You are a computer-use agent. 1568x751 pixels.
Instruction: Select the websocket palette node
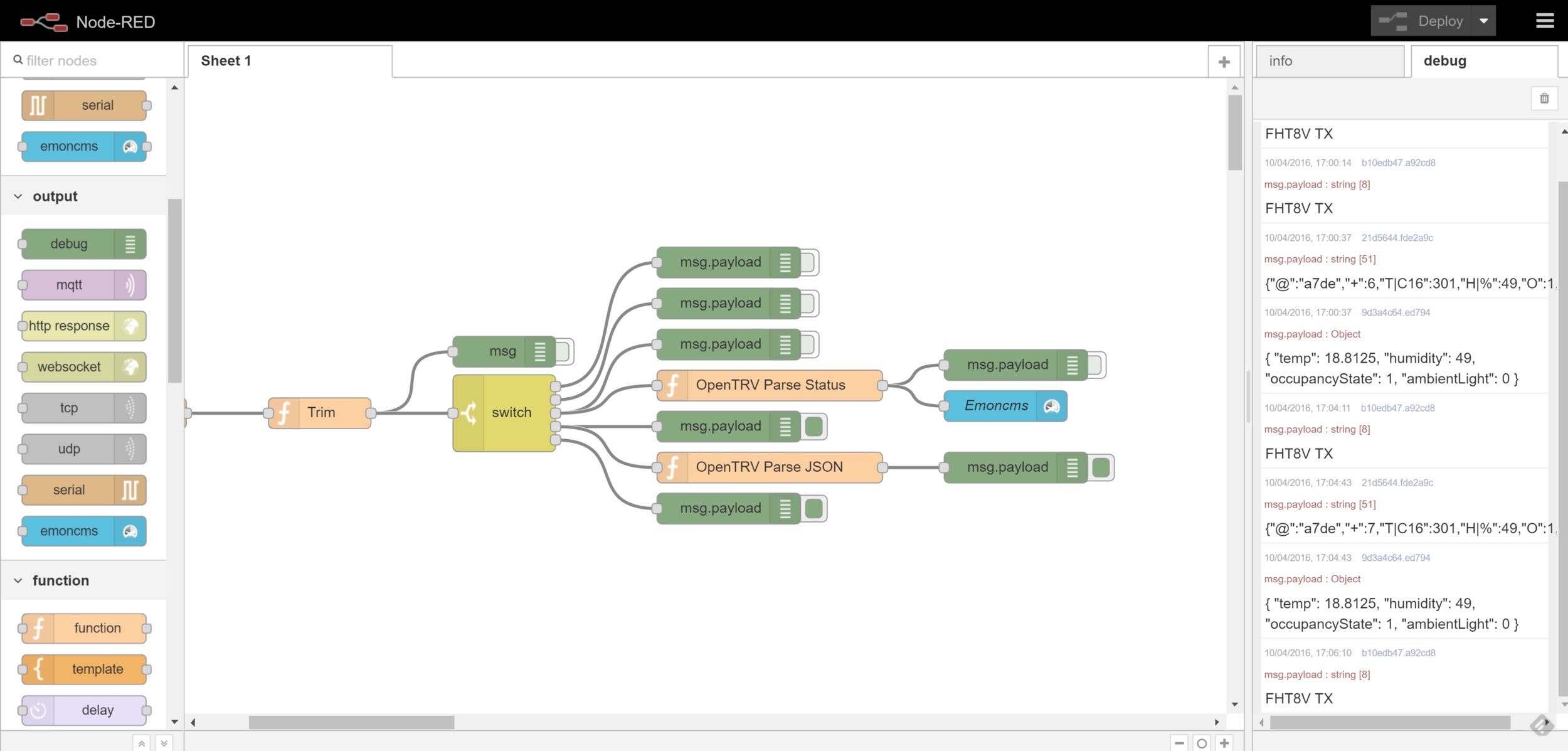tap(83, 367)
